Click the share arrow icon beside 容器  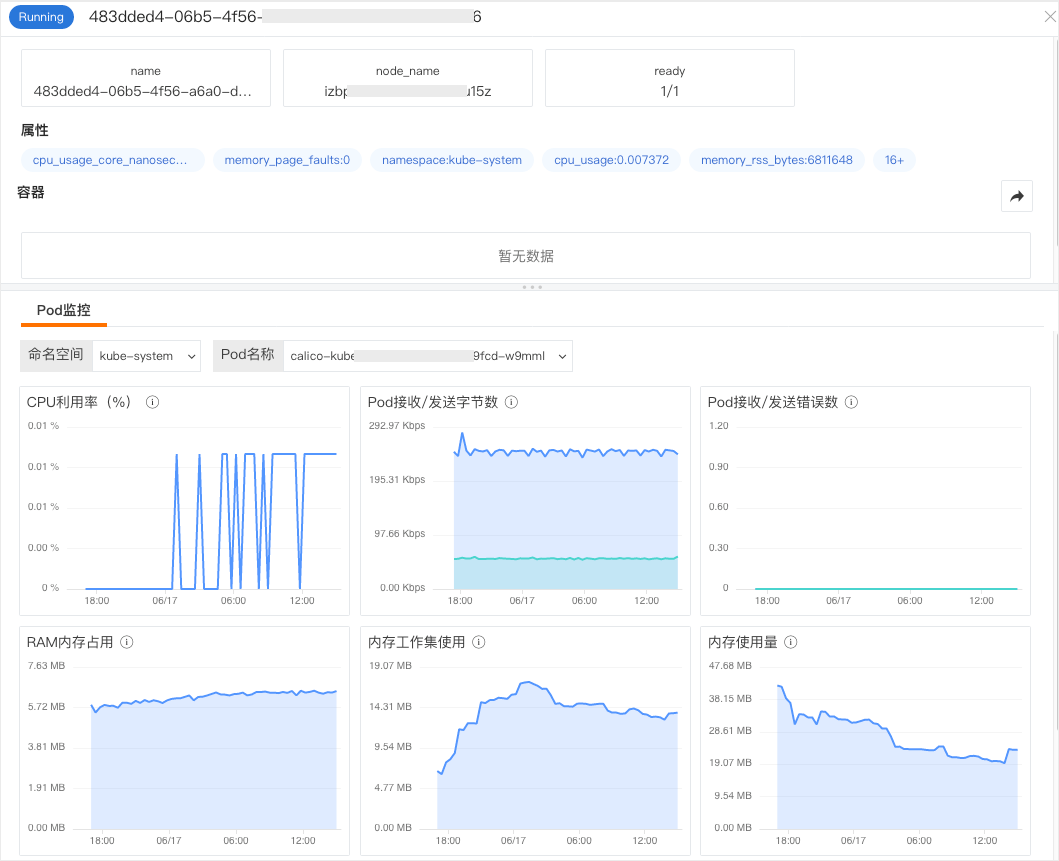pos(1016,197)
